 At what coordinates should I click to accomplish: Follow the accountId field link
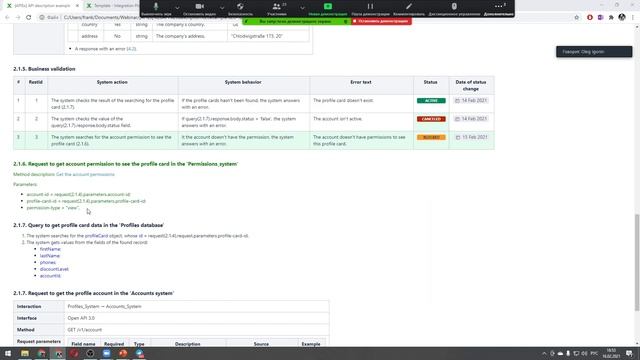50,276
